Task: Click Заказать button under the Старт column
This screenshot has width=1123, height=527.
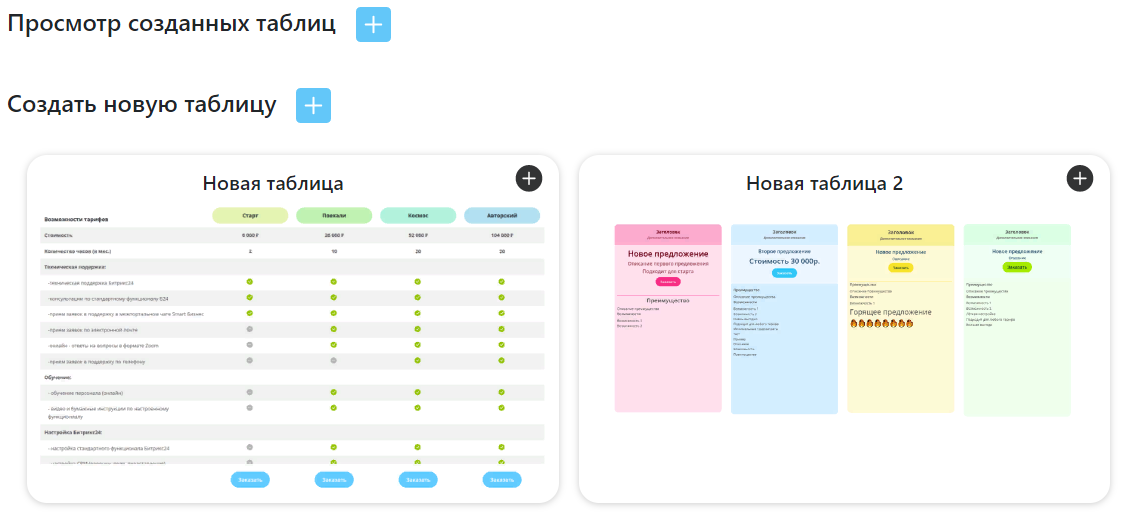Action: (x=250, y=480)
